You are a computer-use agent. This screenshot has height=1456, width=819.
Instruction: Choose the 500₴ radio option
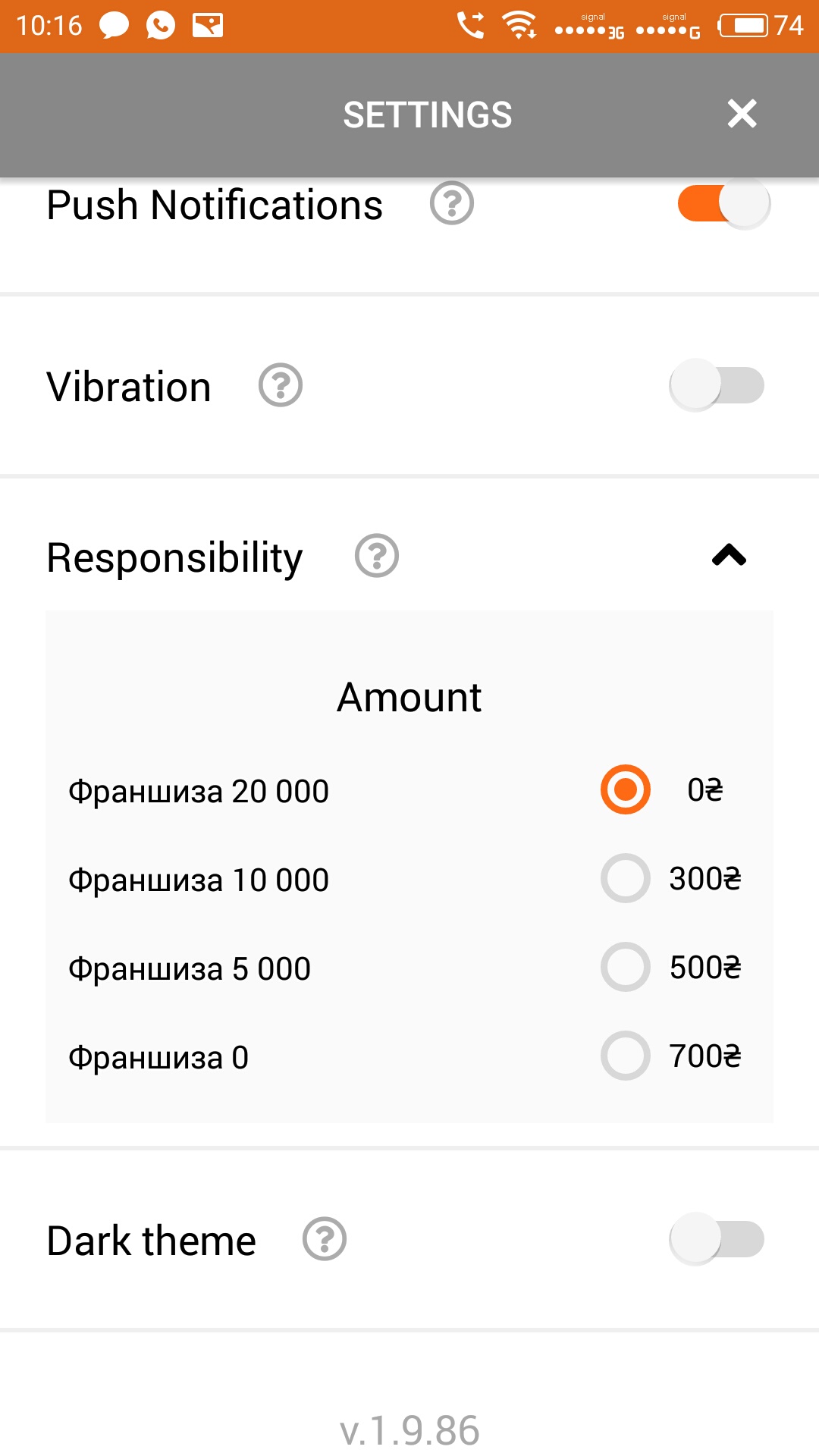[626, 967]
